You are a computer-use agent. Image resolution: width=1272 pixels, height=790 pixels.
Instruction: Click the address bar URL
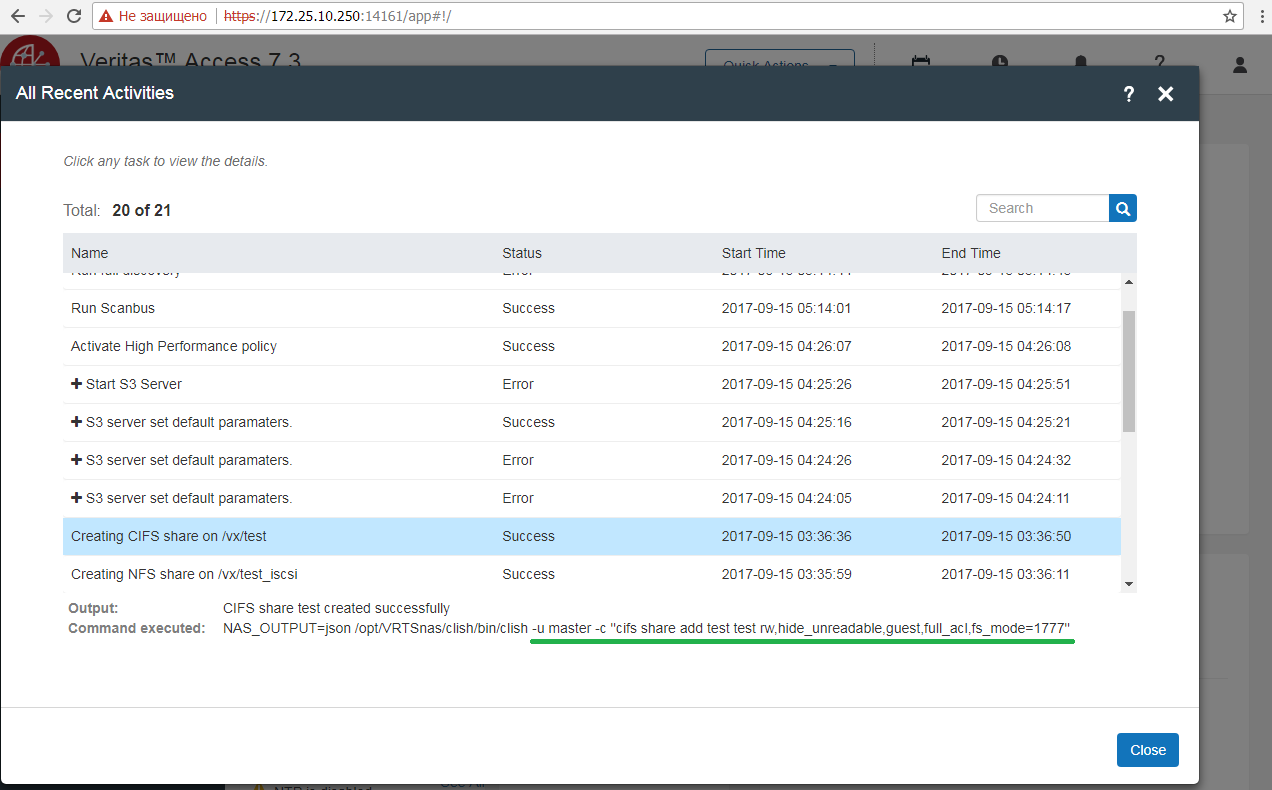pos(337,16)
